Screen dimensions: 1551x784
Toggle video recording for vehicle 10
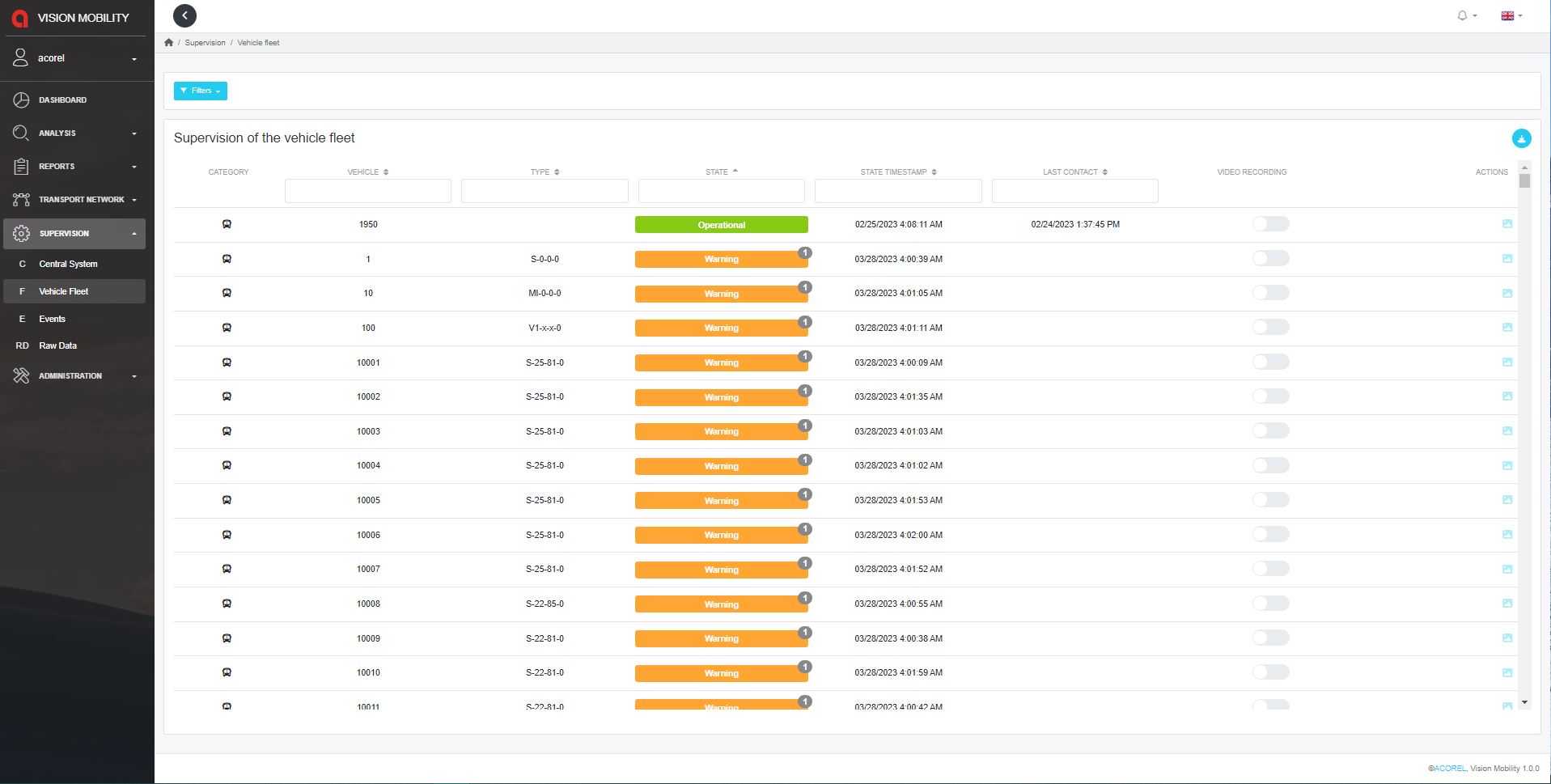click(x=1270, y=293)
